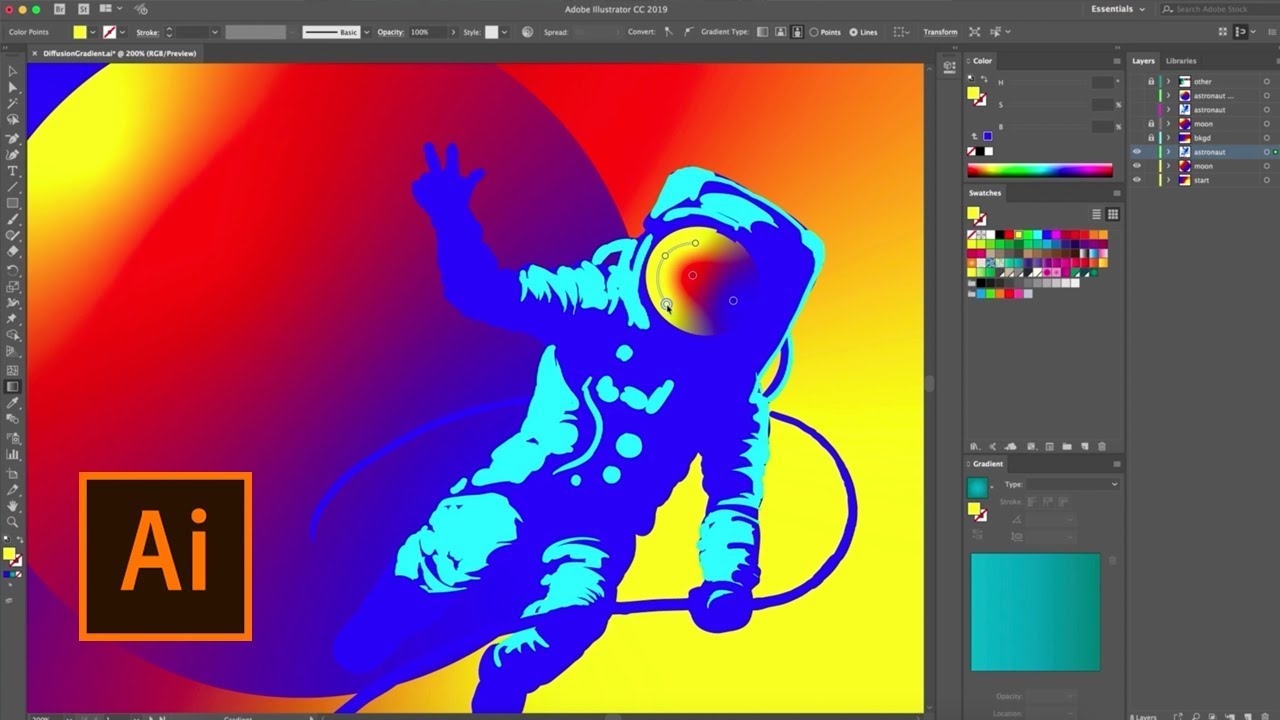This screenshot has height=720, width=1280.
Task: Open the Swatches panel tab
Action: pos(984,193)
